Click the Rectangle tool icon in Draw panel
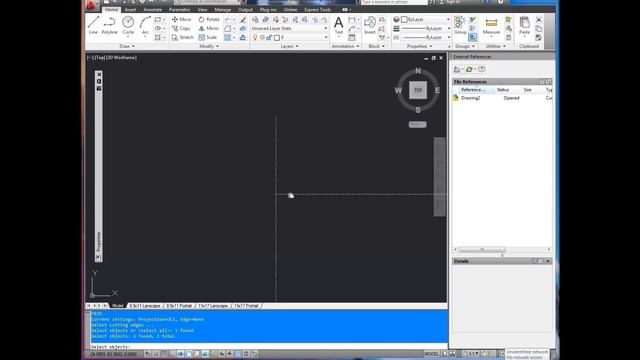This screenshot has height=360, width=640. coord(158,19)
